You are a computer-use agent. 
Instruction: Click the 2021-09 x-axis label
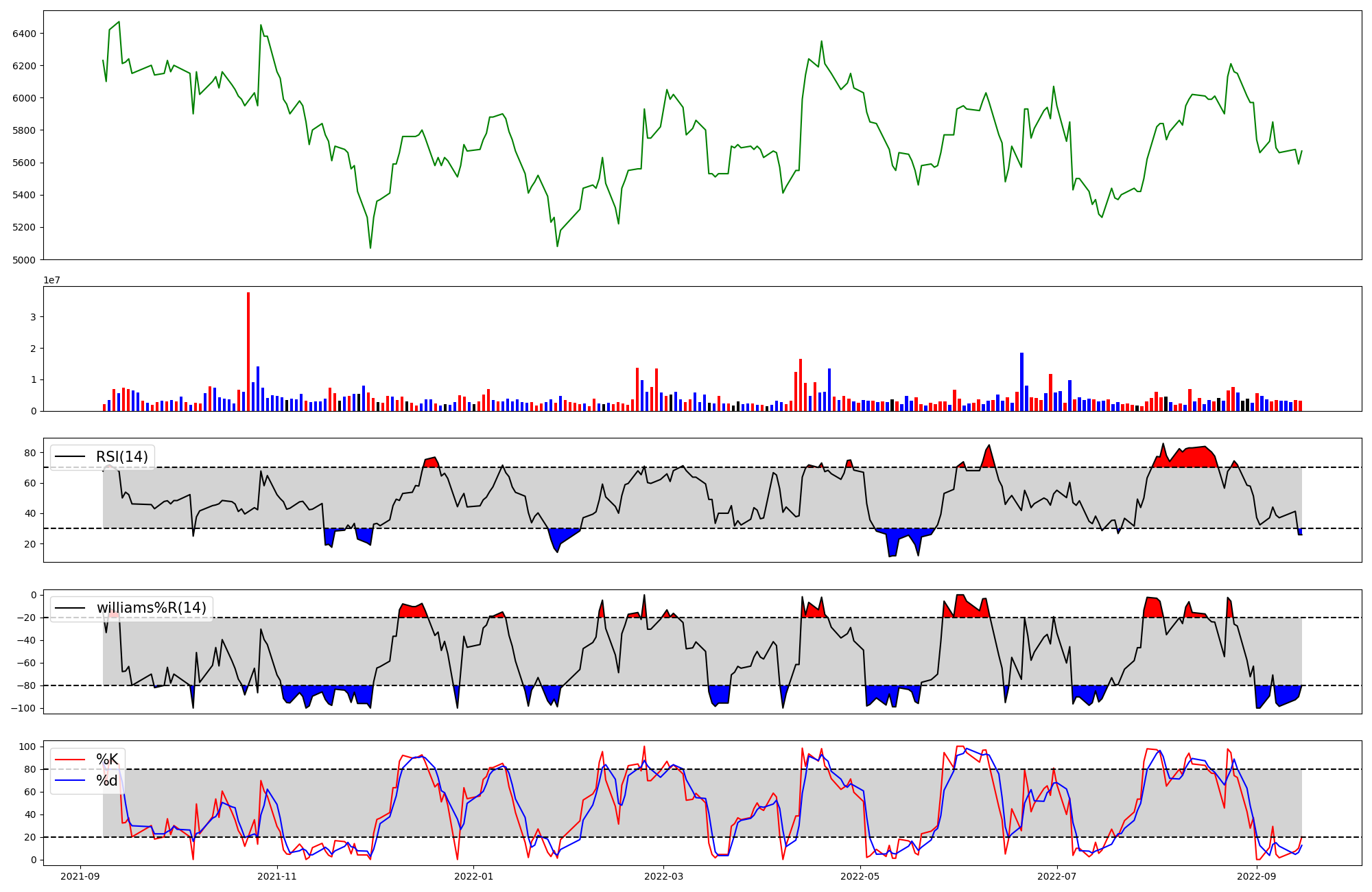[80, 876]
